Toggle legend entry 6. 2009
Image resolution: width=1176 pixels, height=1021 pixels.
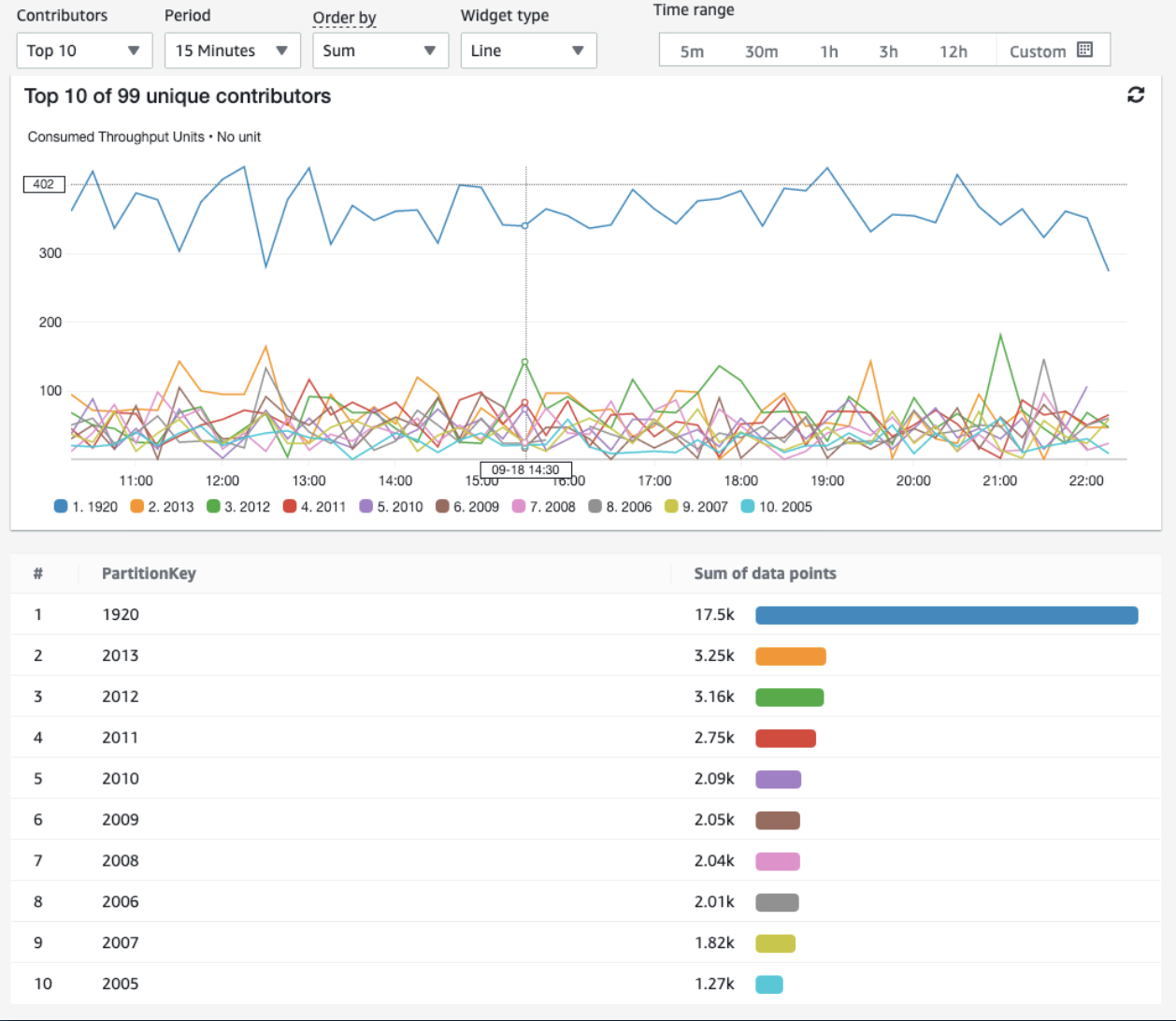click(x=467, y=507)
